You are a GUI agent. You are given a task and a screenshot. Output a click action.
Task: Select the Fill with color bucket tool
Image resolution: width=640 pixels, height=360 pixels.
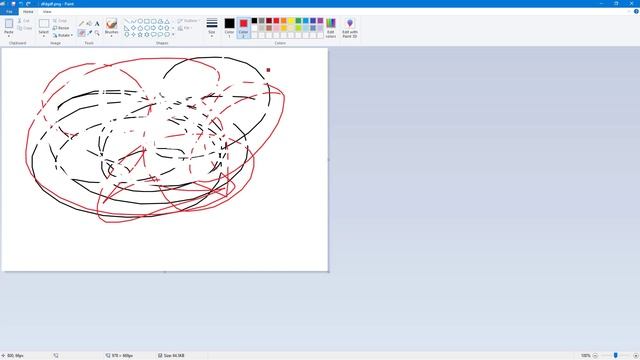click(89, 24)
